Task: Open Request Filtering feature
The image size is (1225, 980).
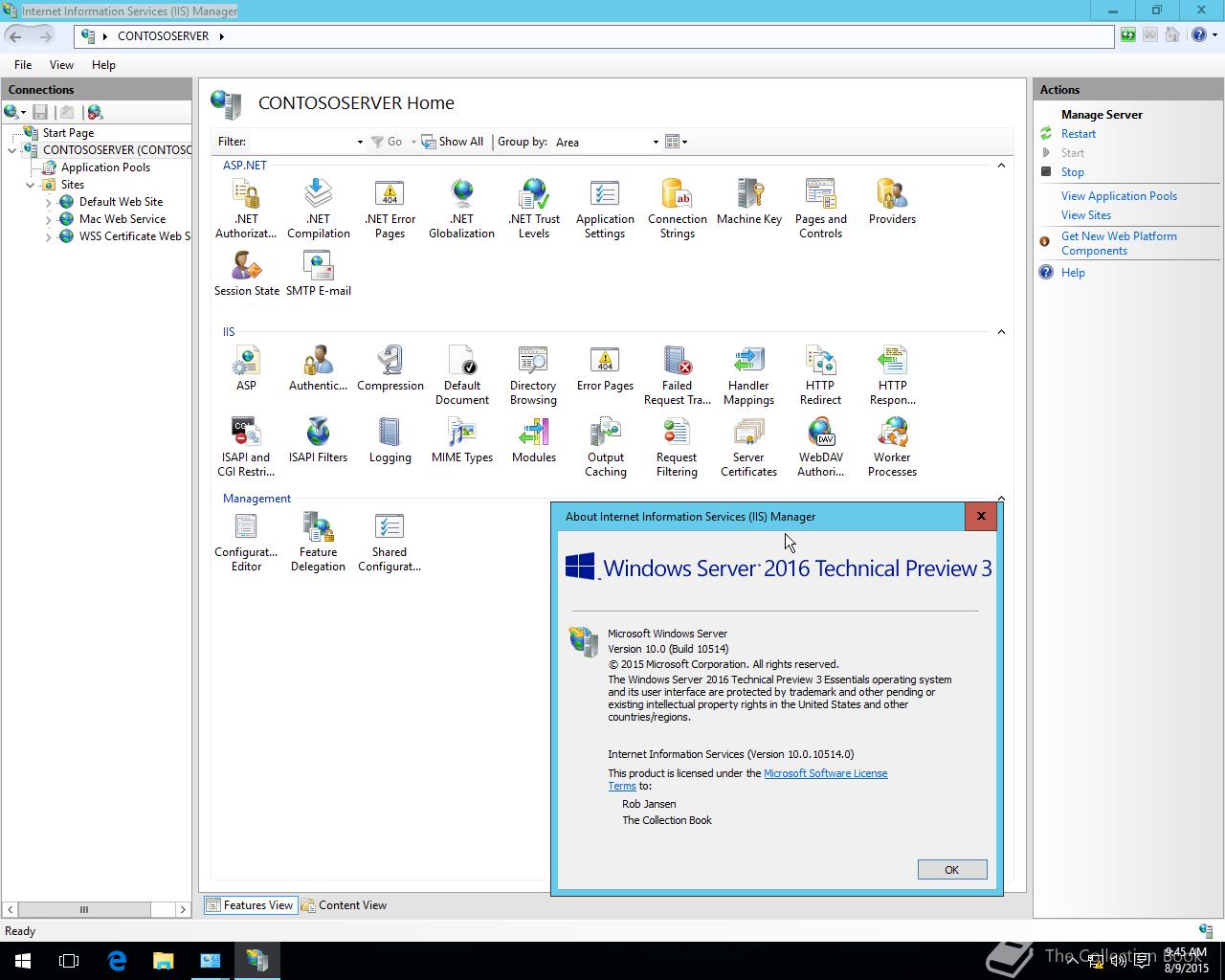Action: [677, 447]
